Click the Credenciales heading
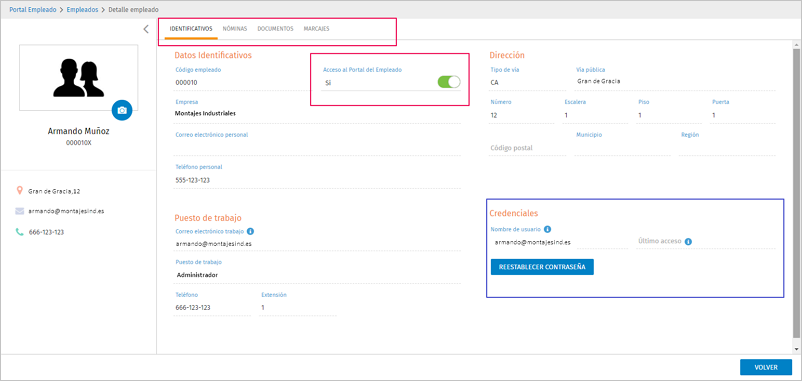Viewport: 802px width, 381px height. click(514, 213)
